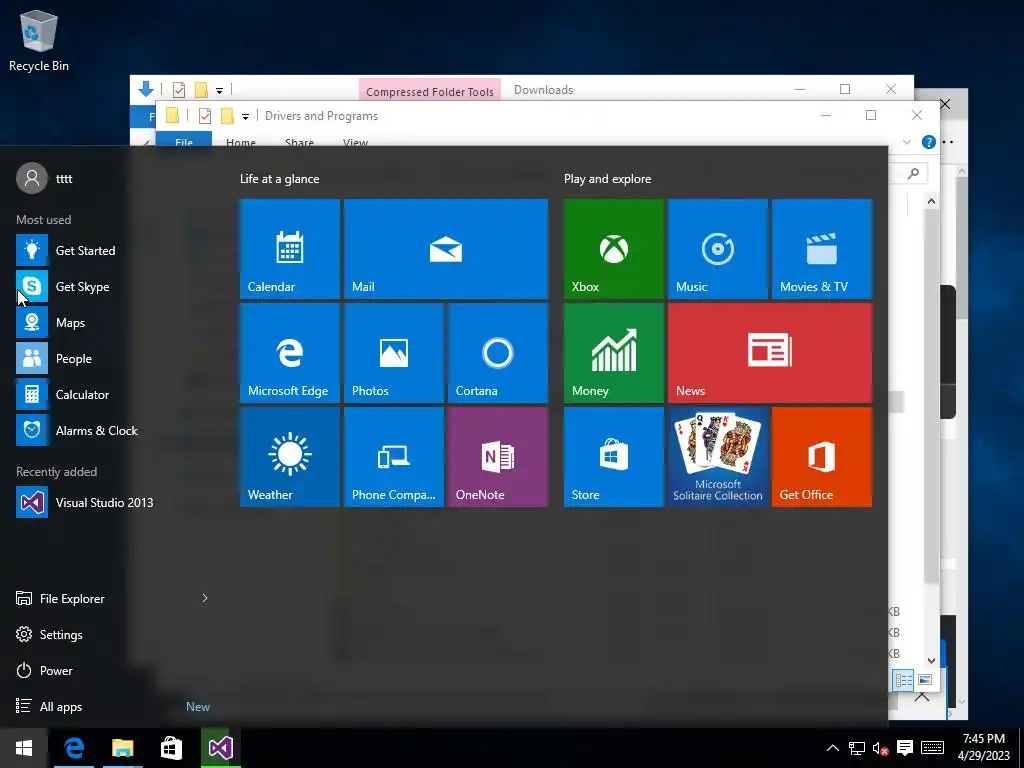The image size is (1024, 768).
Task: Open the Money tile
Action: pos(614,353)
